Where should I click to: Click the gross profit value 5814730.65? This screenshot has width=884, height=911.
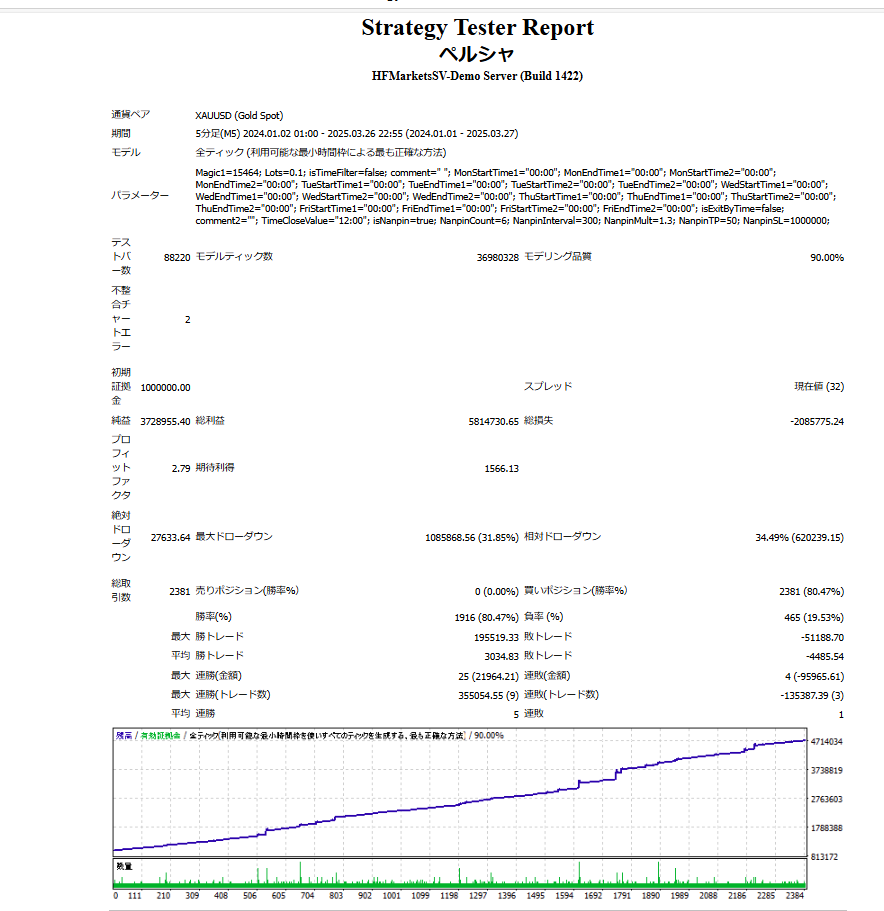click(494, 421)
